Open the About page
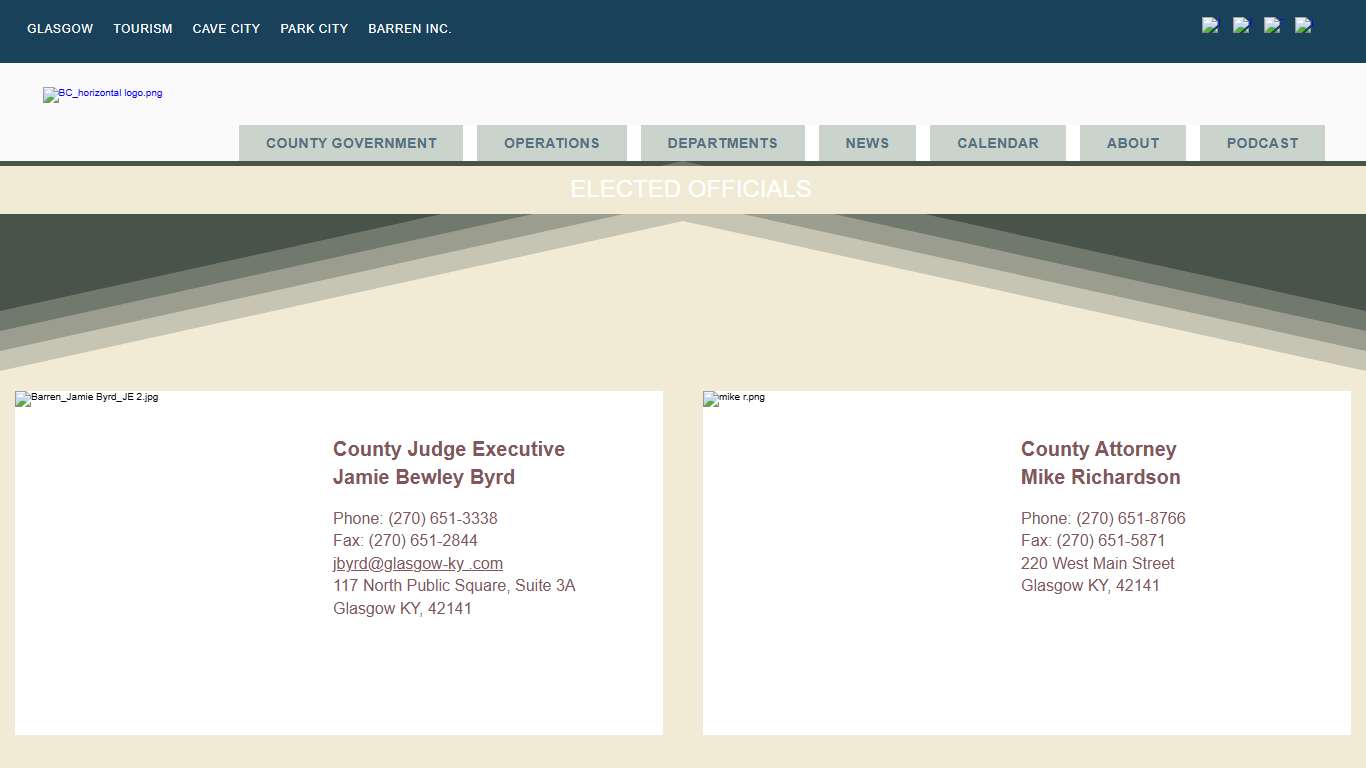This screenshot has width=1366, height=768. 1132,143
